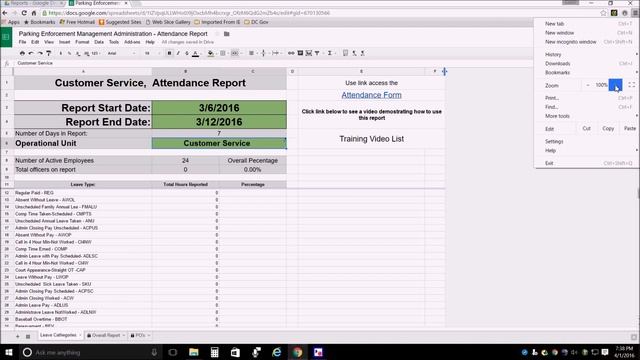The height and width of the screenshot is (360, 640).
Task: Open the text color picker
Action: tap(196, 53)
